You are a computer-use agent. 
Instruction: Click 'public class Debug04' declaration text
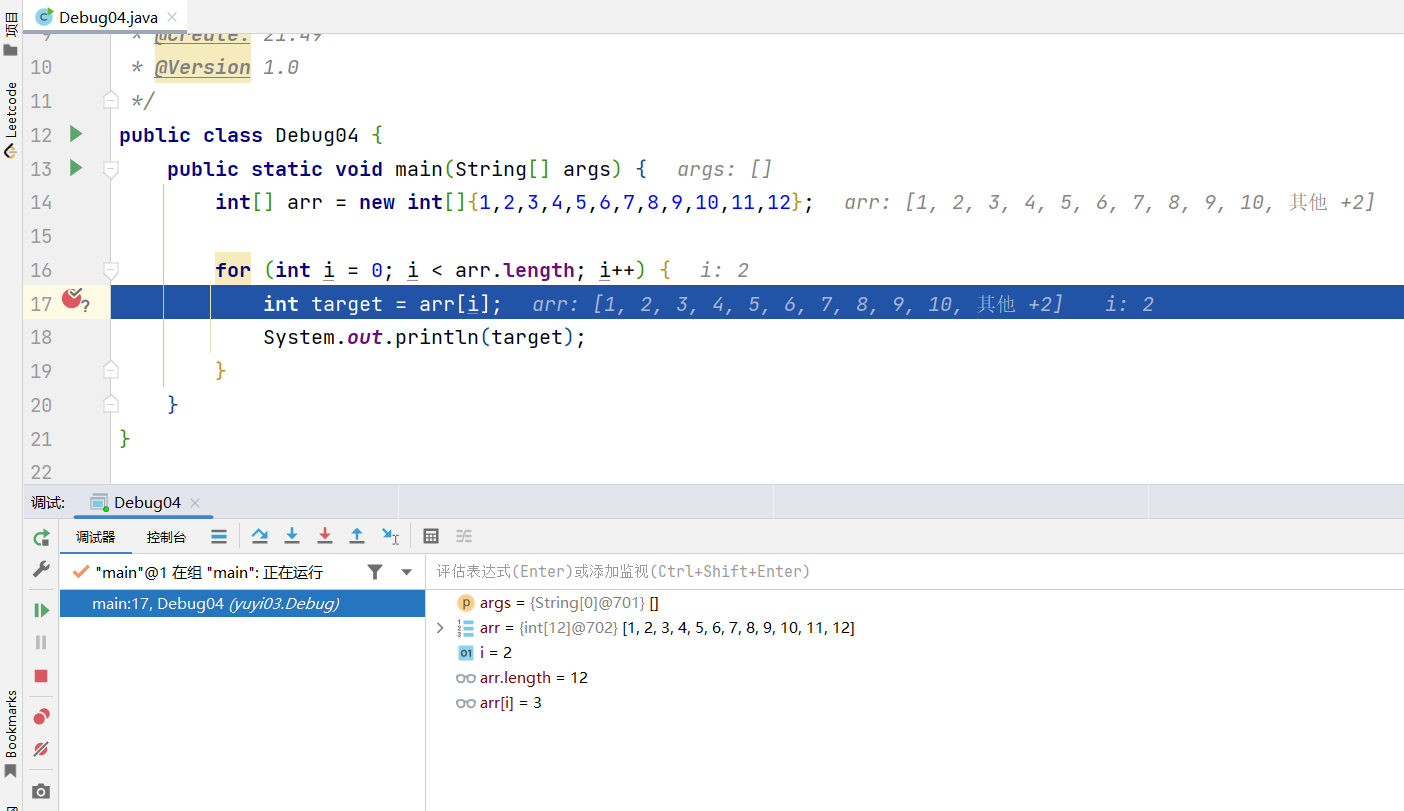(x=238, y=135)
